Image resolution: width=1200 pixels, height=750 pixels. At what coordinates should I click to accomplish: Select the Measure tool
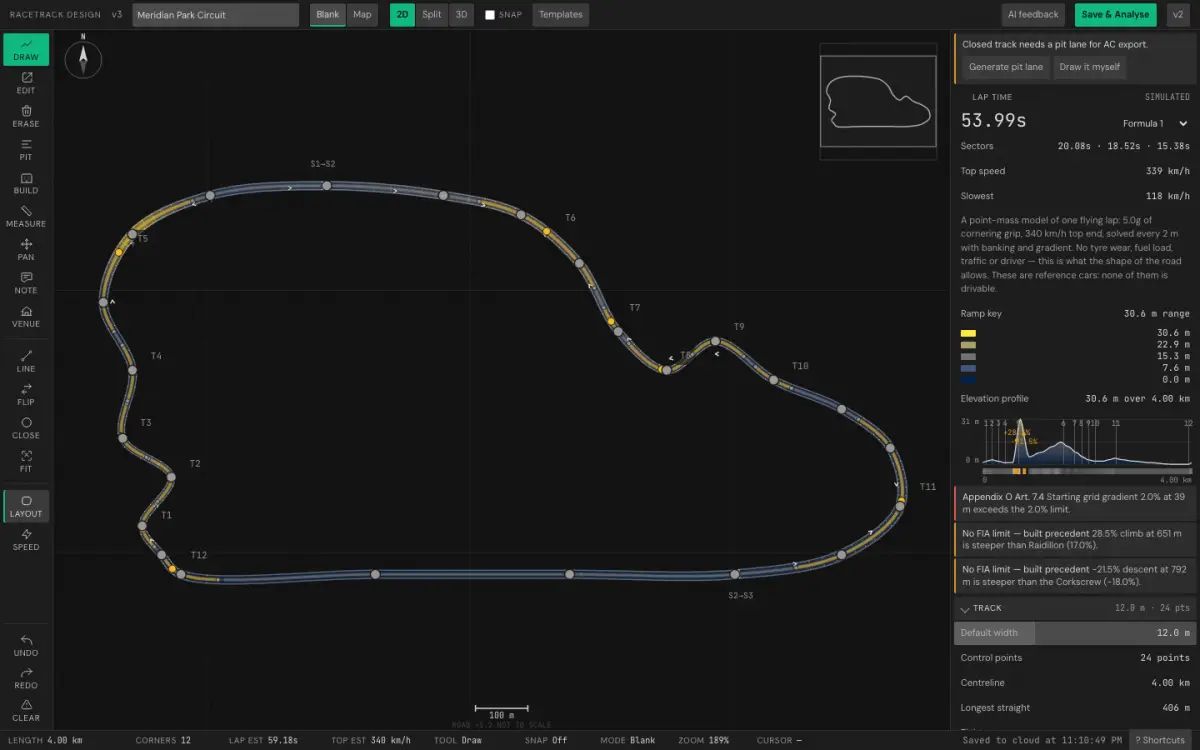26,217
